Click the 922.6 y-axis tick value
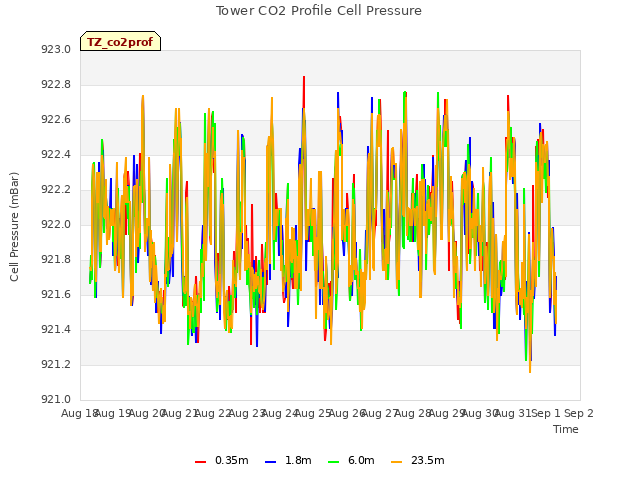 pos(56,120)
